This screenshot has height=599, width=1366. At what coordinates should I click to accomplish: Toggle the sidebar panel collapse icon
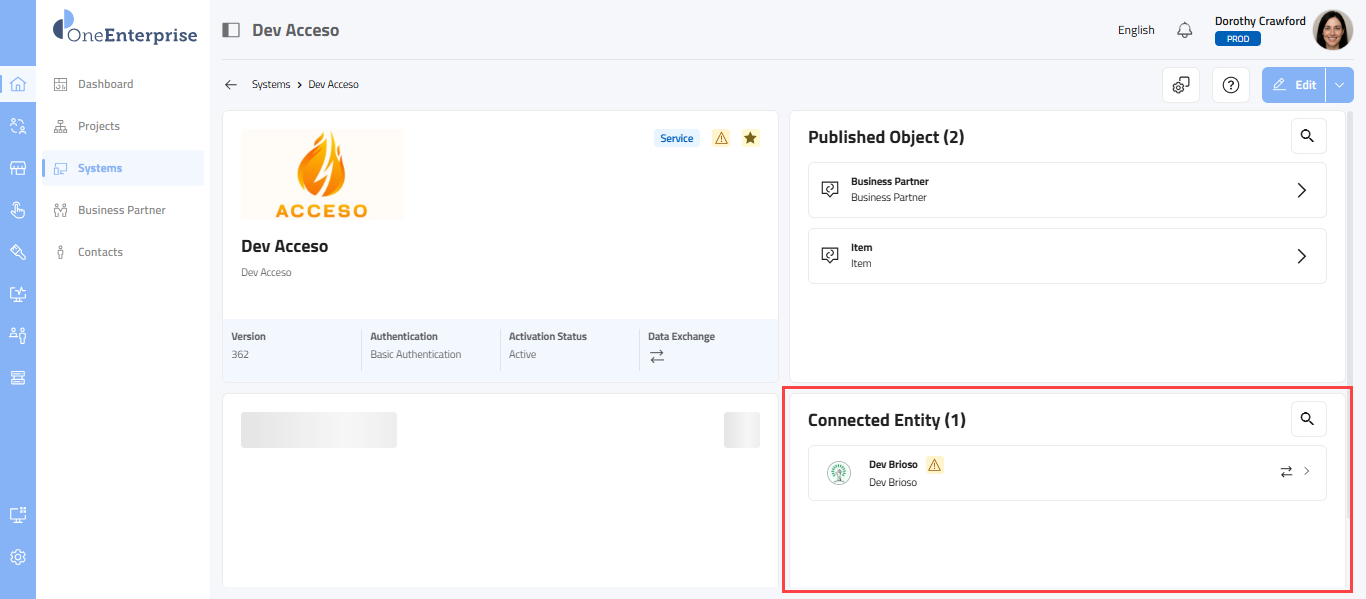[231, 30]
